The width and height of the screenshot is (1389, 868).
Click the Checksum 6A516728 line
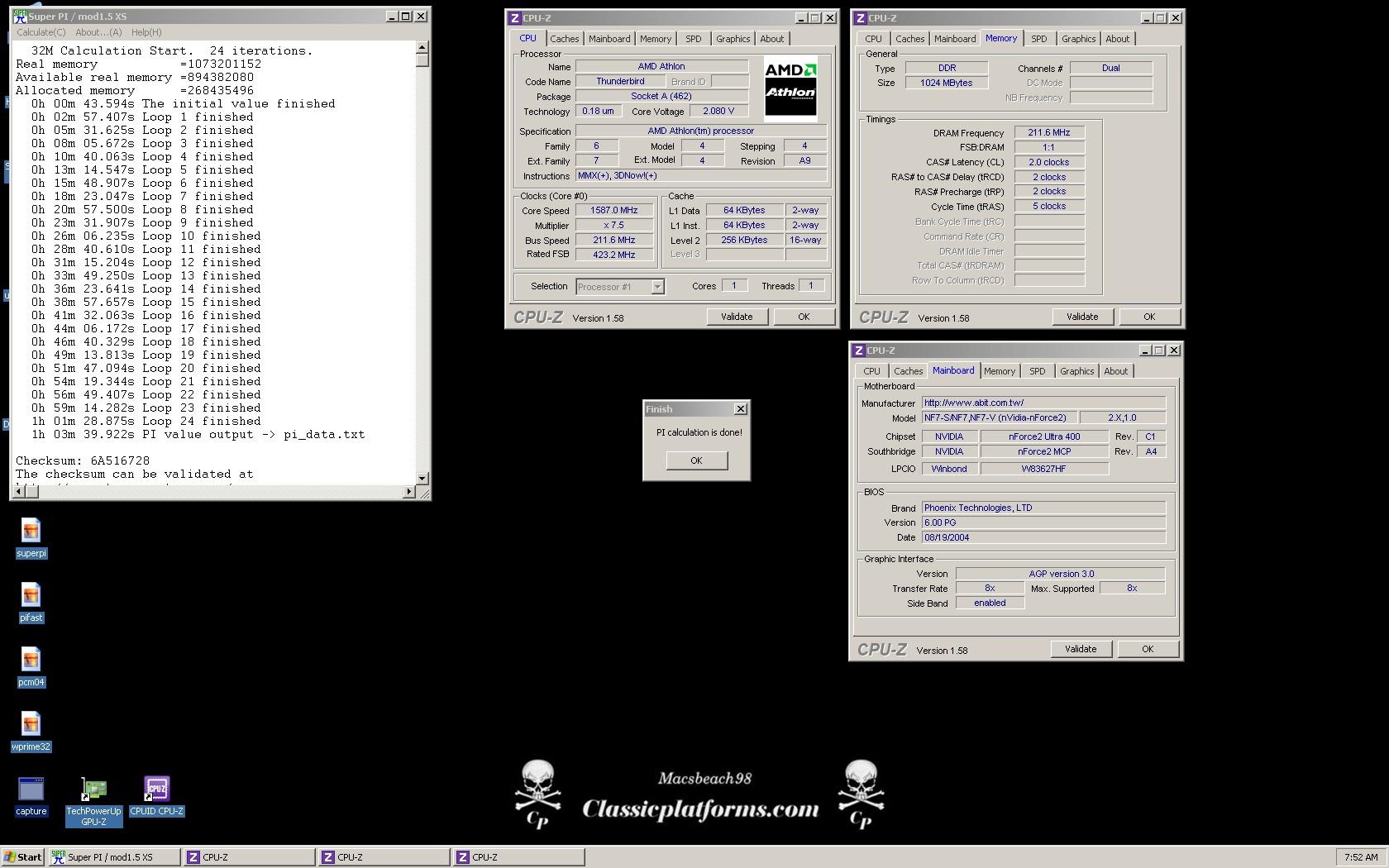[83, 460]
